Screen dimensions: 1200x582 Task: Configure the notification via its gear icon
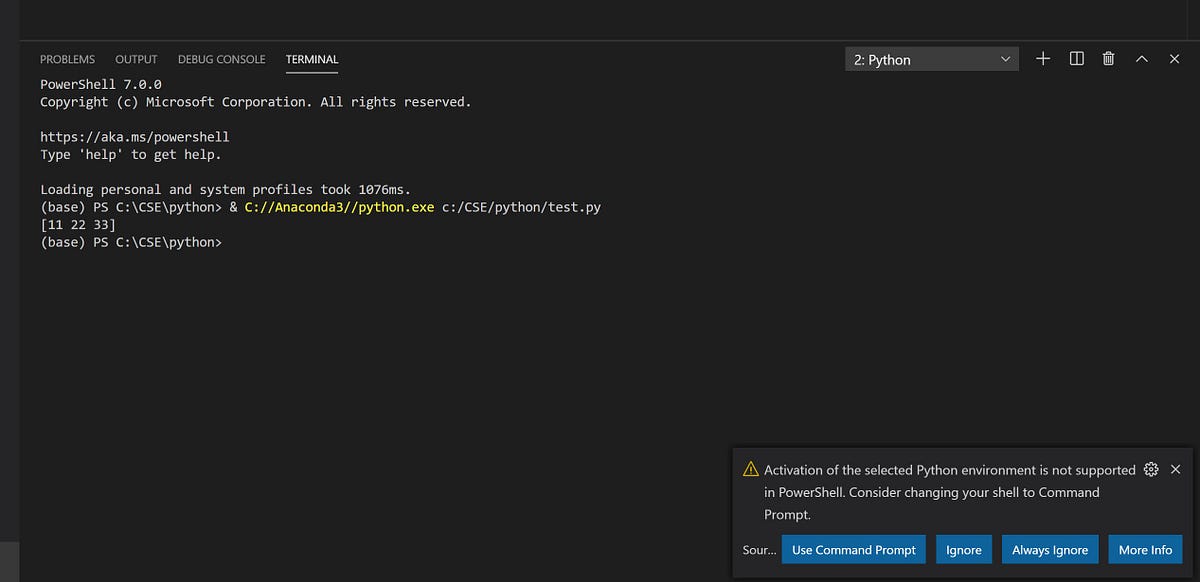(1150, 469)
